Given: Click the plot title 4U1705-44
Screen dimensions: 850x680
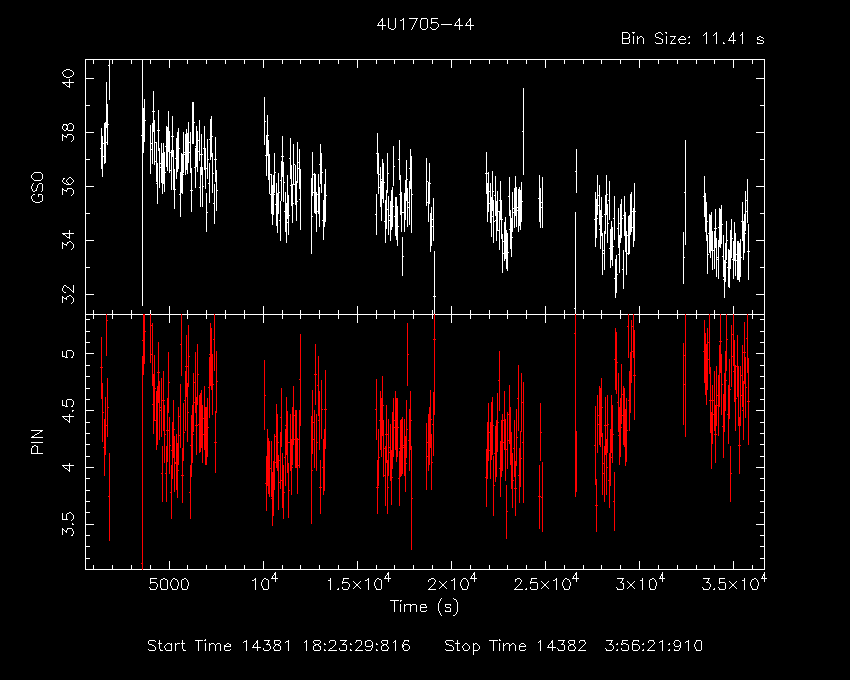Looking at the screenshot, I should (x=426, y=25).
